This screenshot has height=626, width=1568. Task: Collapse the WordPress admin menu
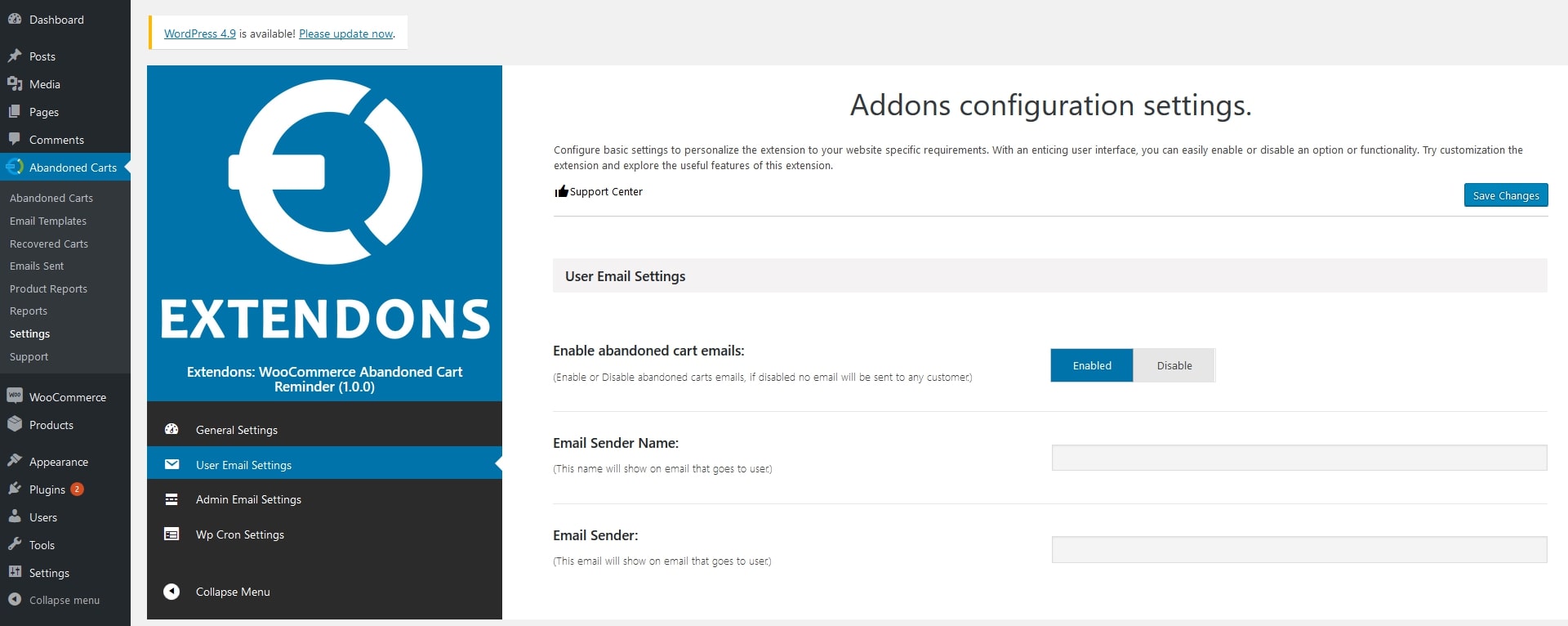point(64,600)
